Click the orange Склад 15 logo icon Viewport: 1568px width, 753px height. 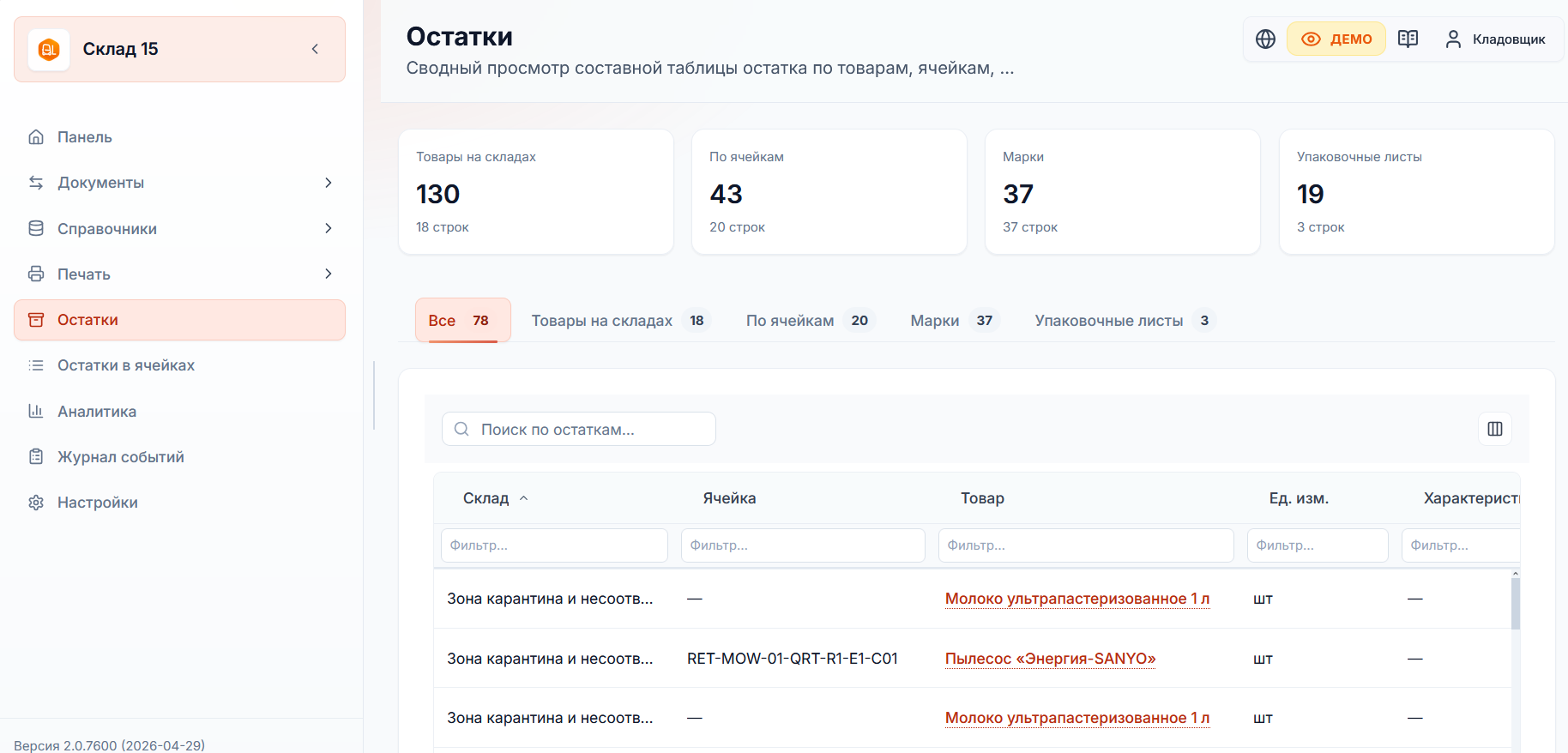pyautogui.click(x=49, y=50)
